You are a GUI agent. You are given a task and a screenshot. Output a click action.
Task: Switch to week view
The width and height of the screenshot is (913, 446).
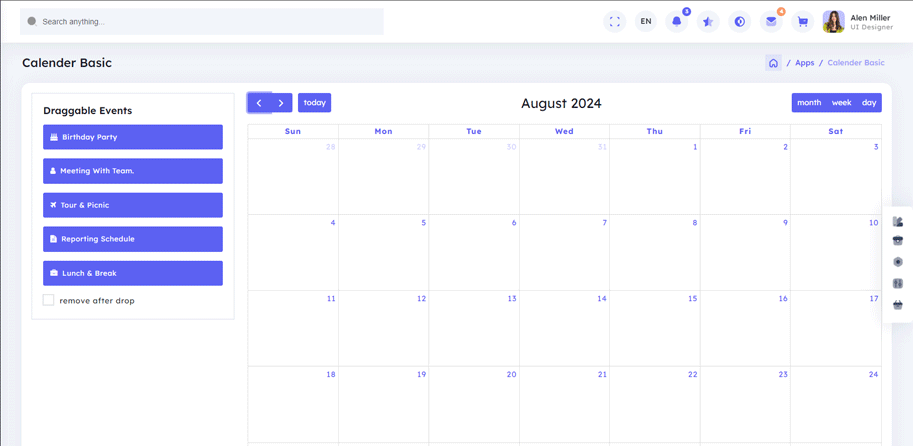[841, 103]
